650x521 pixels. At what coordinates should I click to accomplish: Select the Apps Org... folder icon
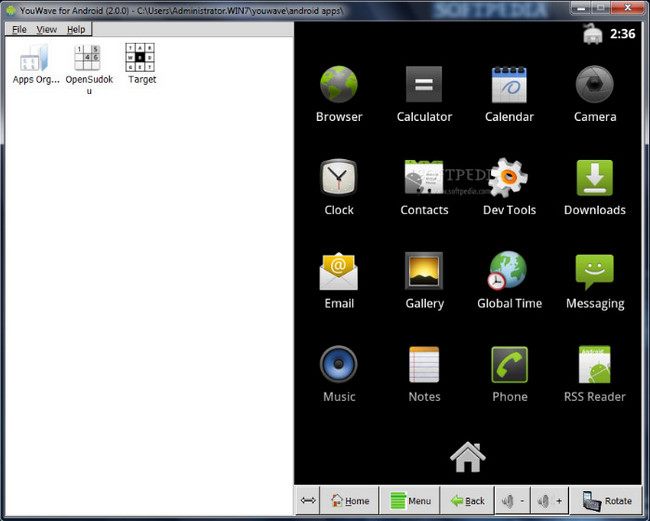click(34, 58)
